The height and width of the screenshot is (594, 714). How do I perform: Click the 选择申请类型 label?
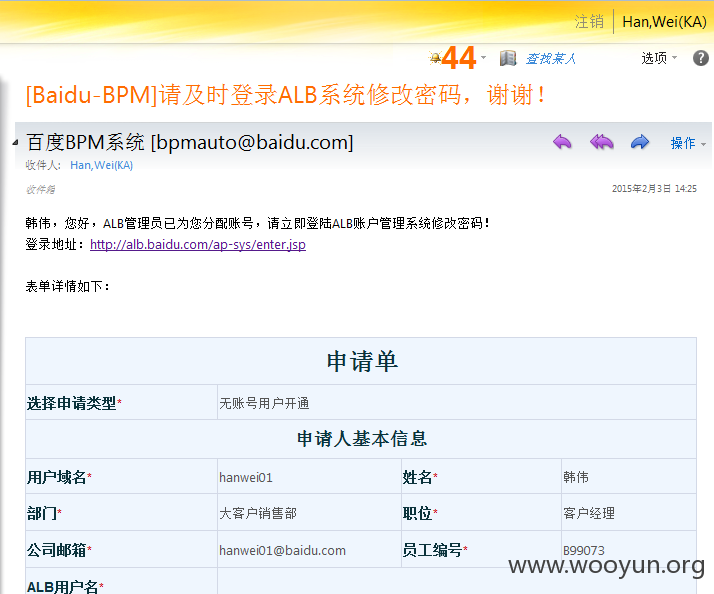pos(74,403)
